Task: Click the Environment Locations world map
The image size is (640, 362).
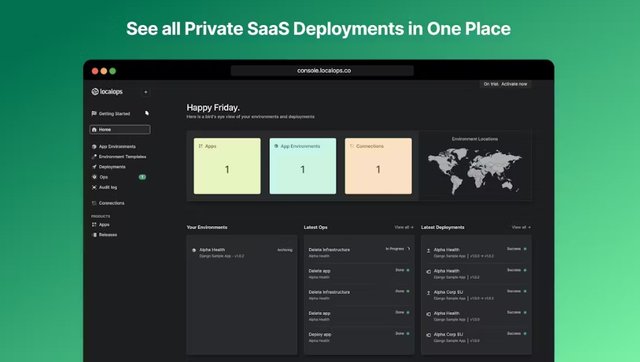Action: click(475, 171)
